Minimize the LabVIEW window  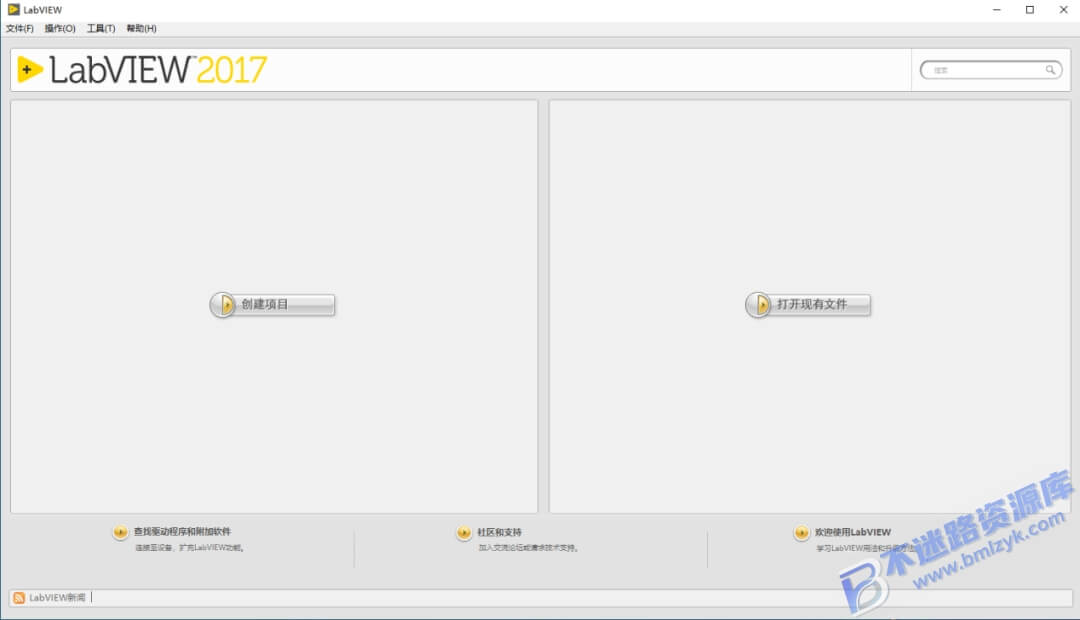pyautogui.click(x=996, y=10)
